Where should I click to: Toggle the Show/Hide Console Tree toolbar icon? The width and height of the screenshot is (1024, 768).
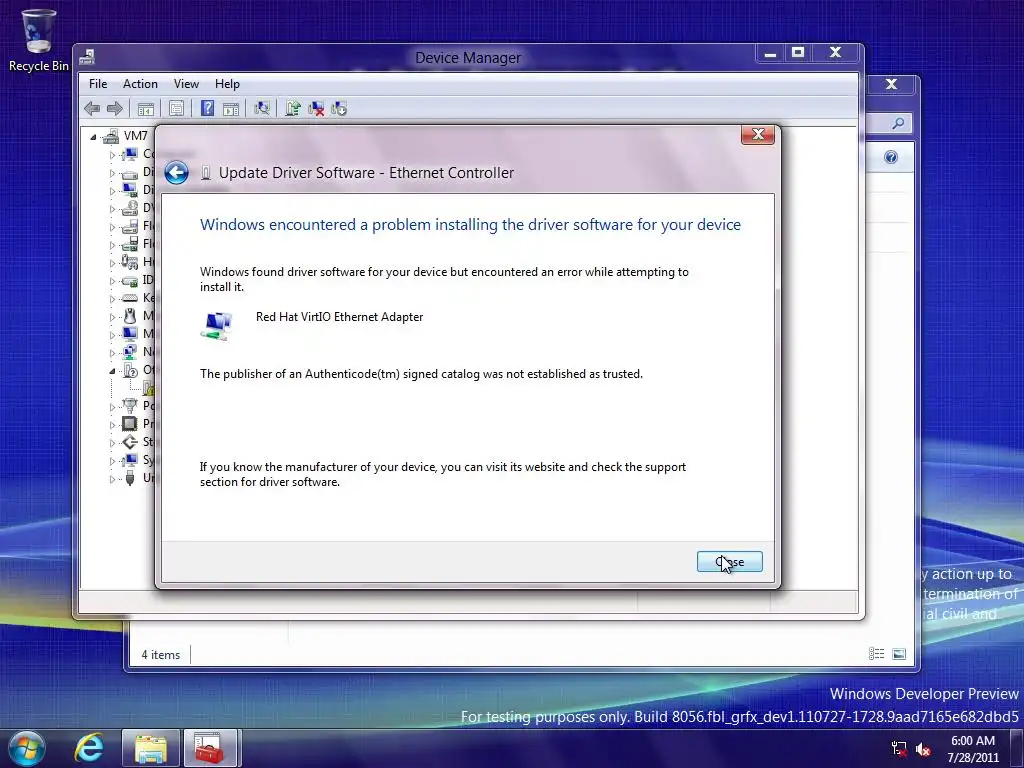coord(146,108)
